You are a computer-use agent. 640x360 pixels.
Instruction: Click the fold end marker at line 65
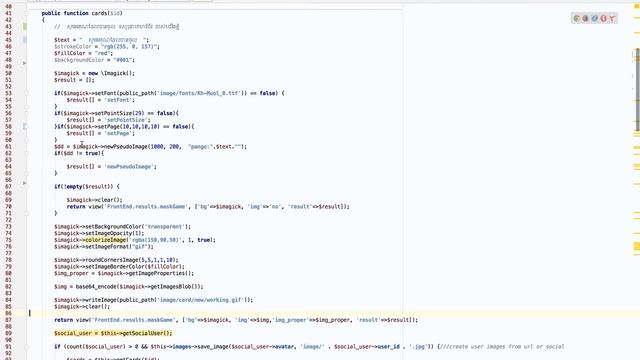[x=27, y=173]
